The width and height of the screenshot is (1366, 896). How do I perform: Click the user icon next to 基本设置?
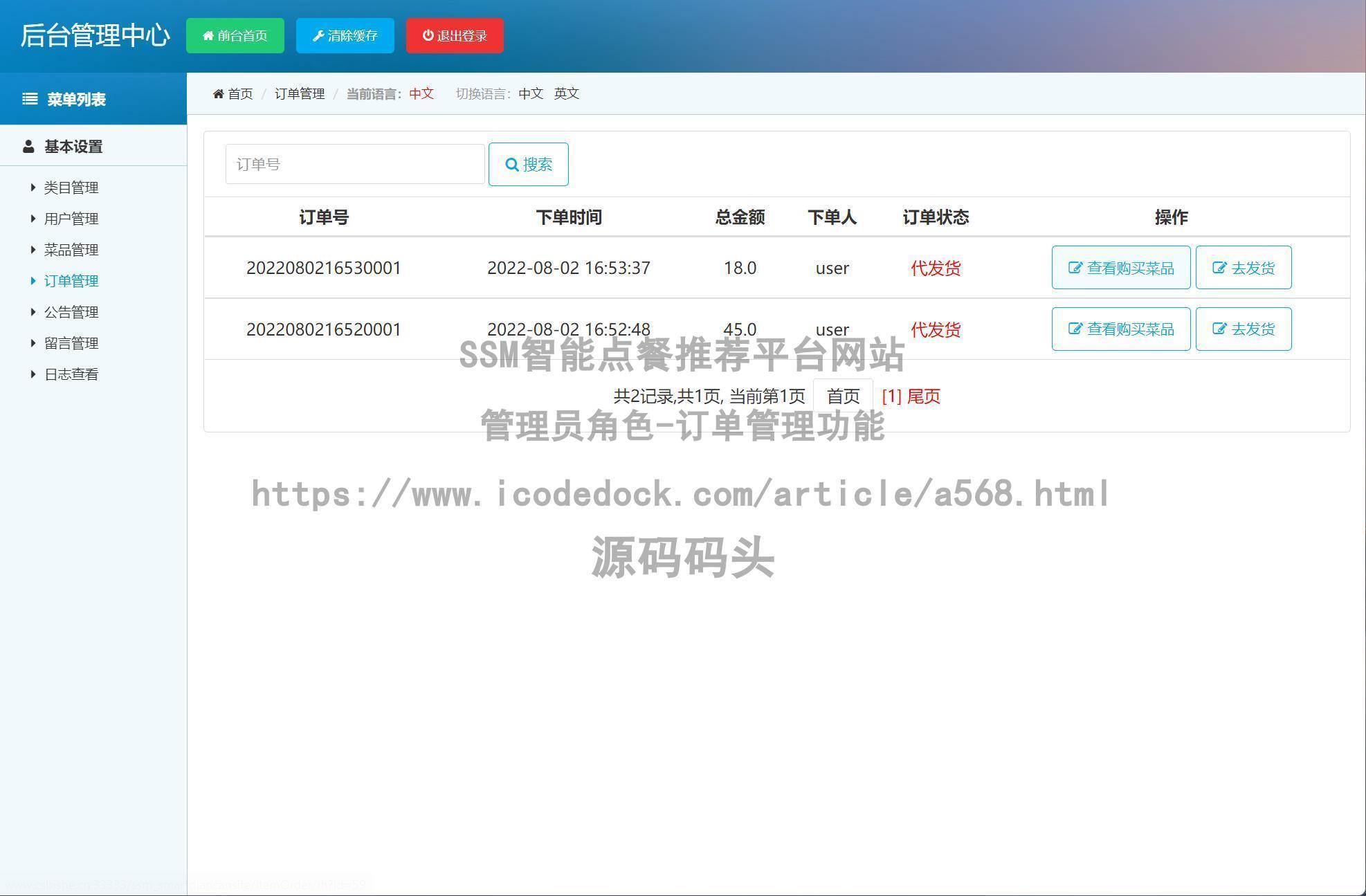tap(28, 146)
